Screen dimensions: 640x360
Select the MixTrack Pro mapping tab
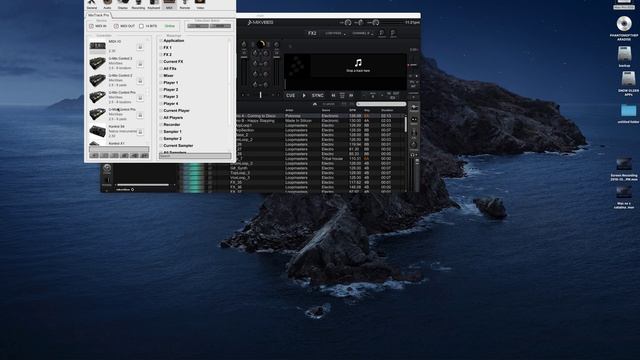98,15
